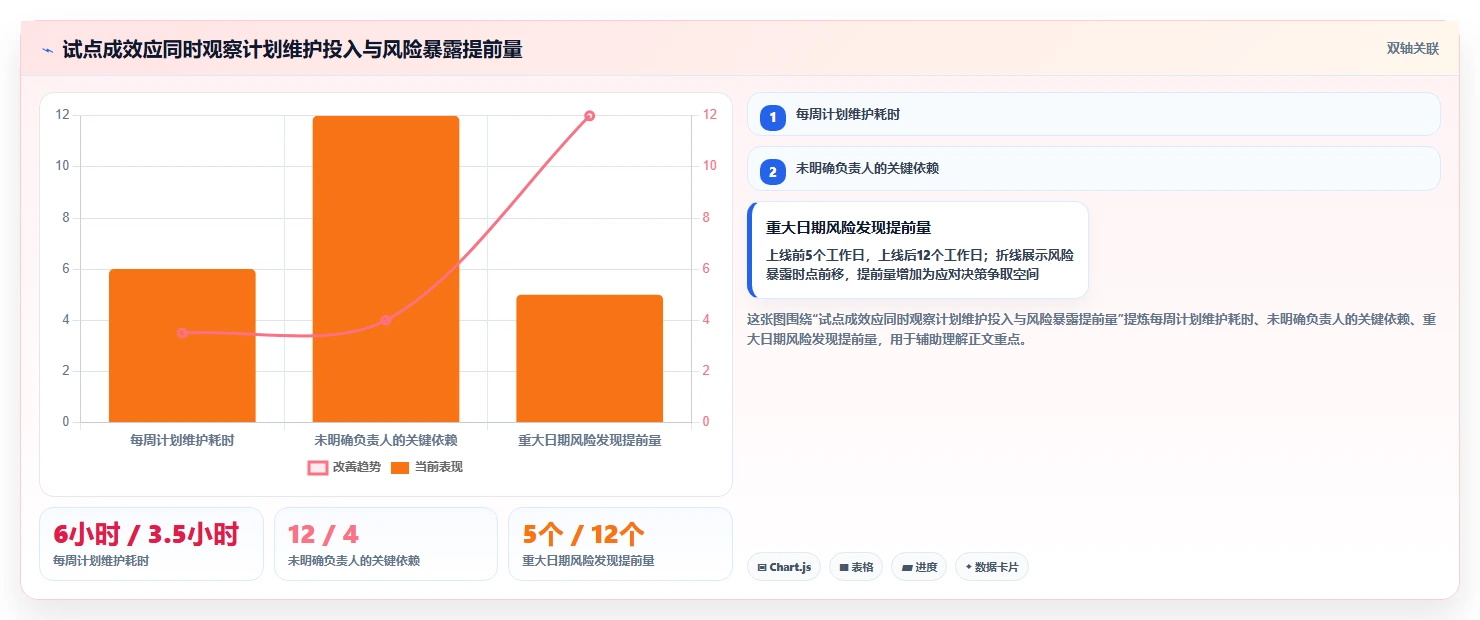Select list item 2 未明确负责人的关键依赖
Image resolution: width=1480 pixels, height=620 pixels.
point(1093,168)
